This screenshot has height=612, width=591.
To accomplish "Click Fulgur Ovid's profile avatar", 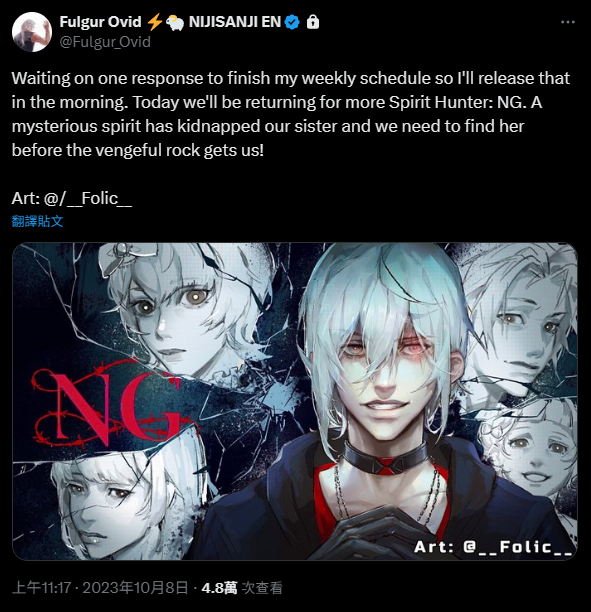I will pos(32,32).
